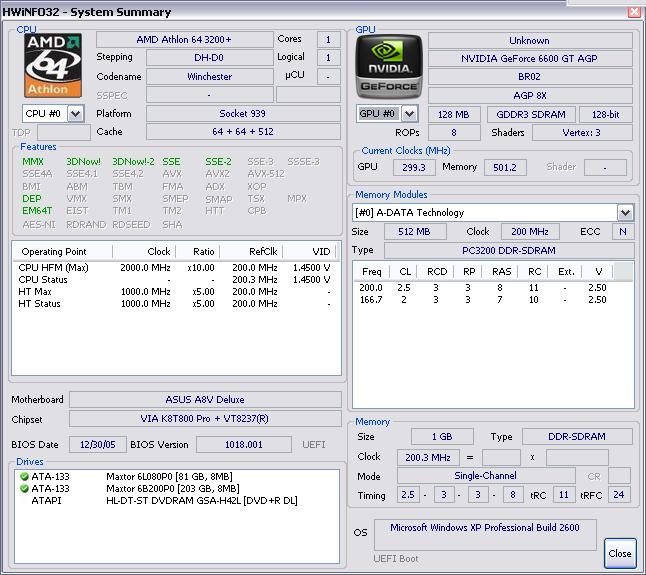Screen dimensions: 646x575
Task: Click the cache field 64 + 64 + 512
Action: click(243, 132)
